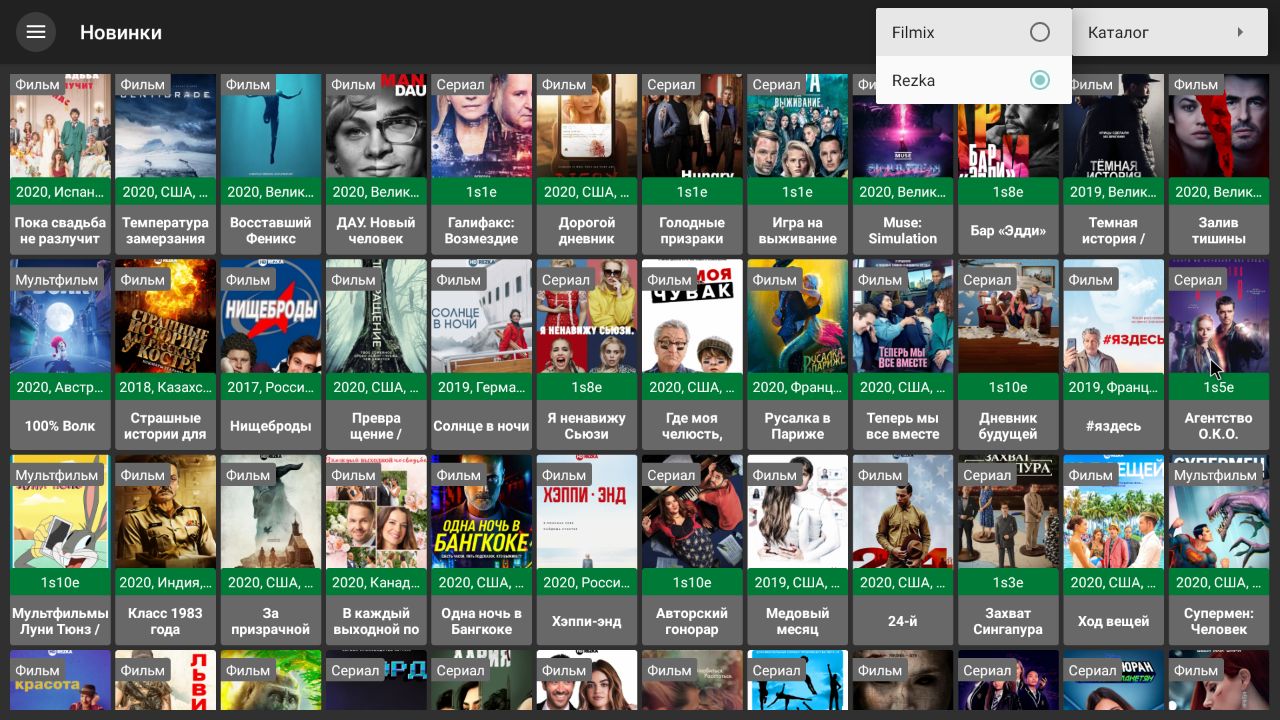
Task: Open poster of Температура замерзания
Action: point(165,126)
